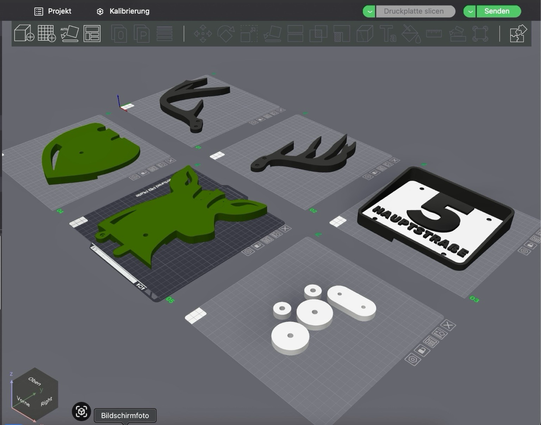Click the Arrange all objects icon
The width and height of the screenshot is (541, 425).
coord(92,33)
